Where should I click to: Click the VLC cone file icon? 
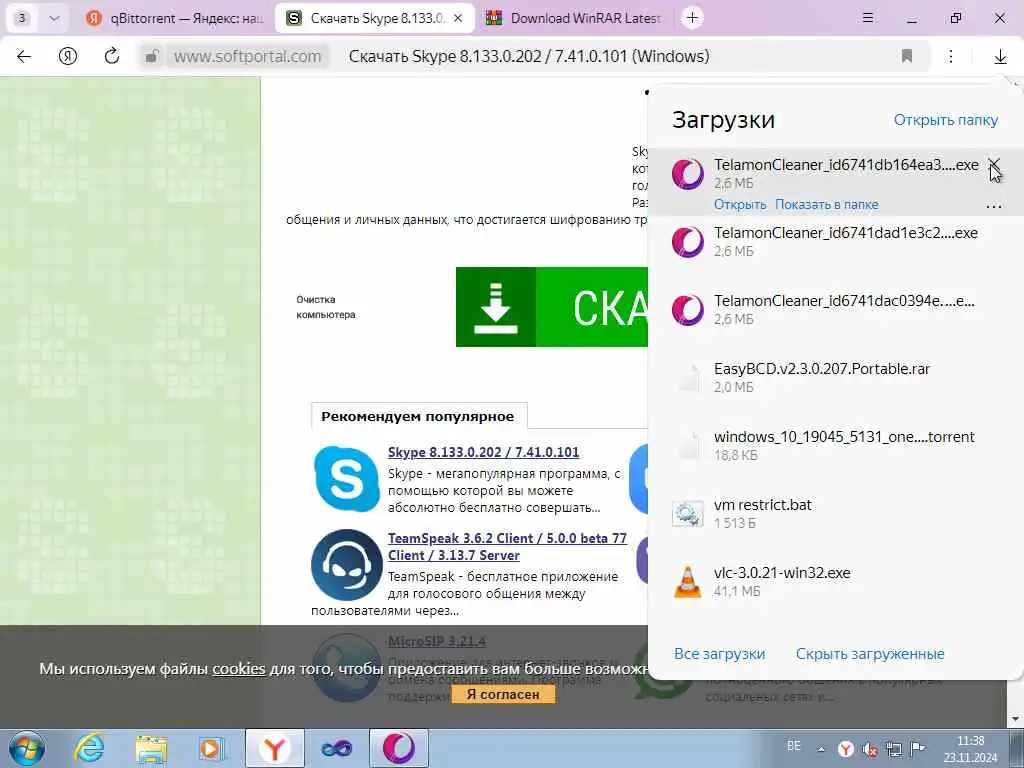[688, 582]
